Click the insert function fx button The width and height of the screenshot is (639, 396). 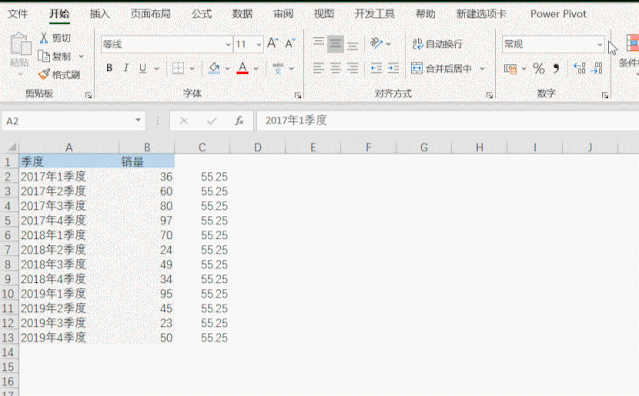click(239, 121)
